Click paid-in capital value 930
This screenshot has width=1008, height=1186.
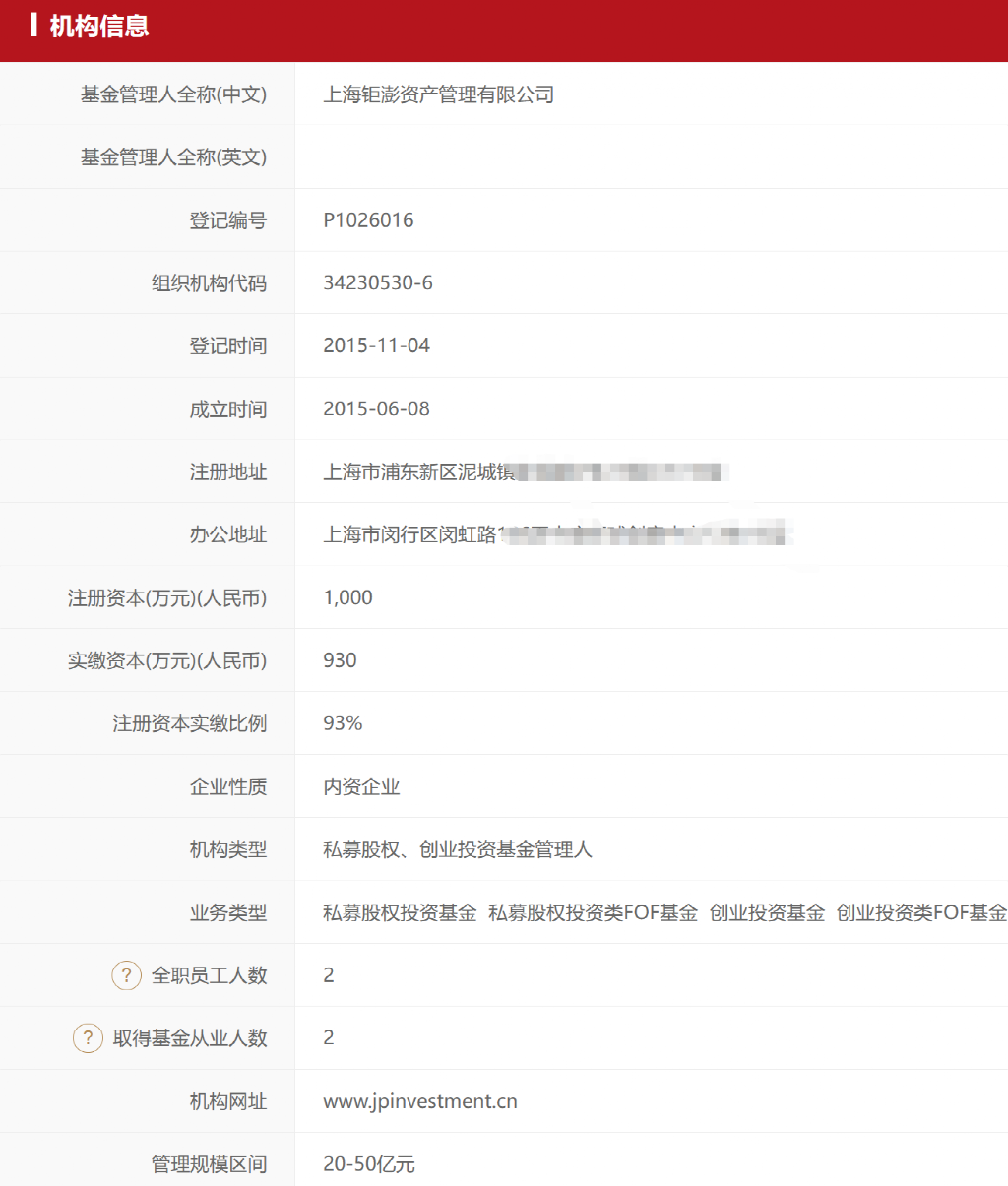point(340,660)
